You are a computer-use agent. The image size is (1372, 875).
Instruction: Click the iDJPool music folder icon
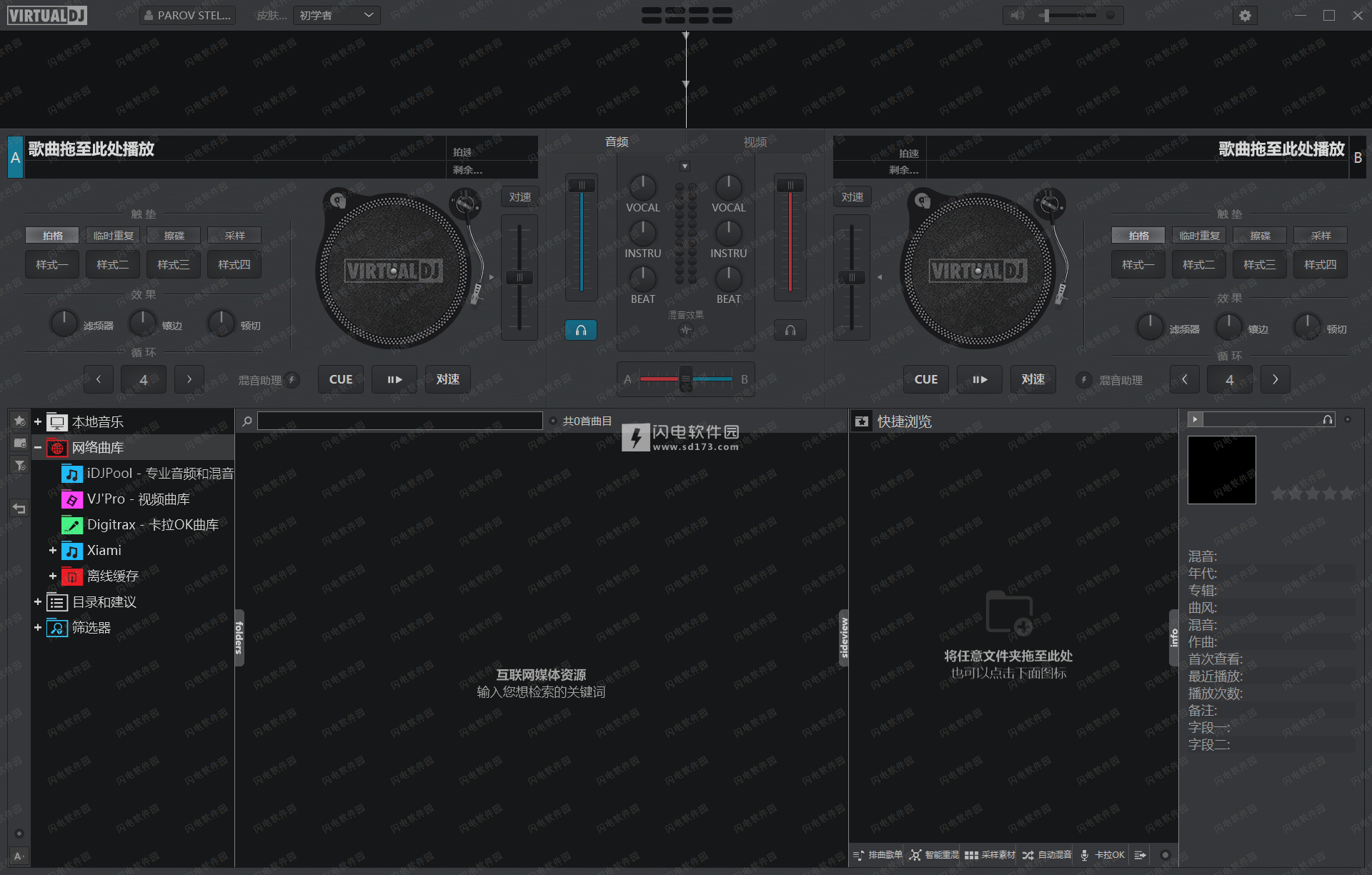(72, 474)
